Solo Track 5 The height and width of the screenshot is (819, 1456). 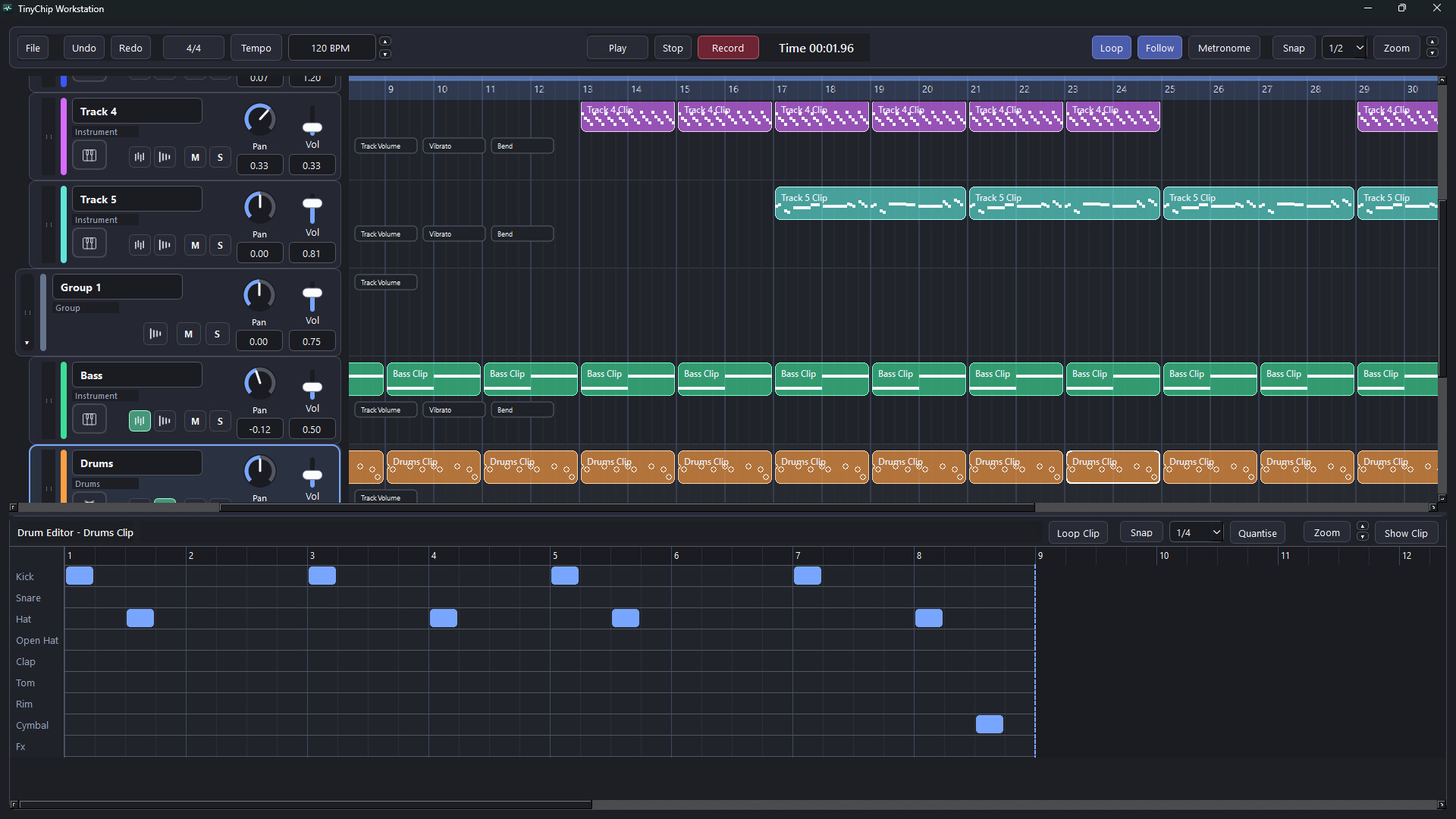point(221,245)
